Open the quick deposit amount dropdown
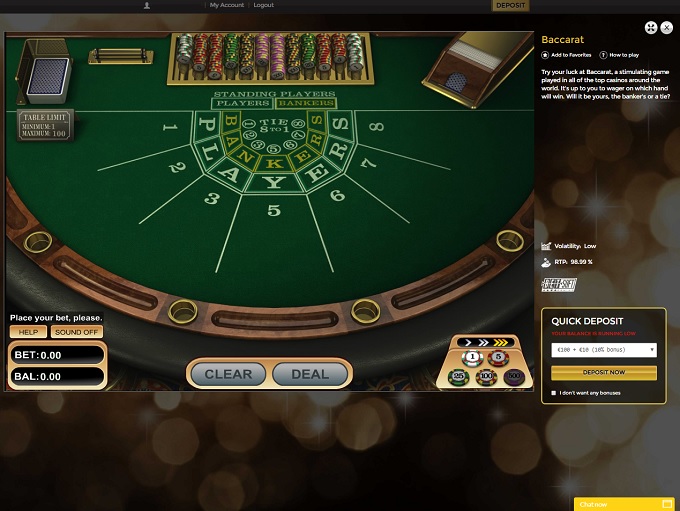 point(604,350)
